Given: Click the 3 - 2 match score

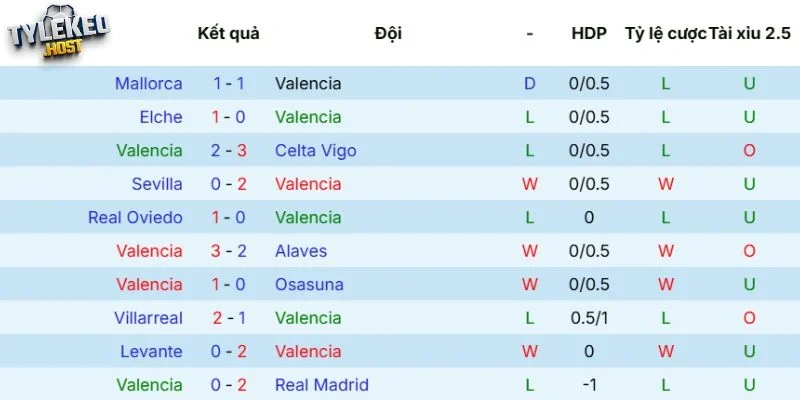Looking at the screenshot, I should coord(229,251).
